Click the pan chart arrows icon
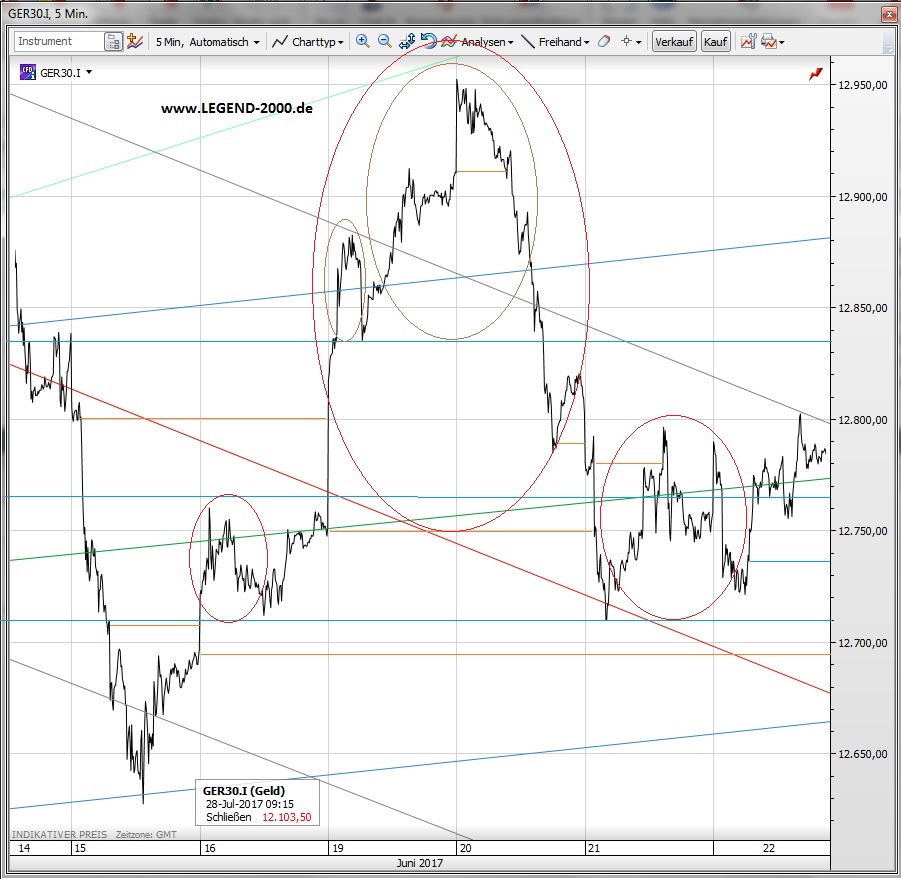Screen dimensions: 901x879 (407, 42)
